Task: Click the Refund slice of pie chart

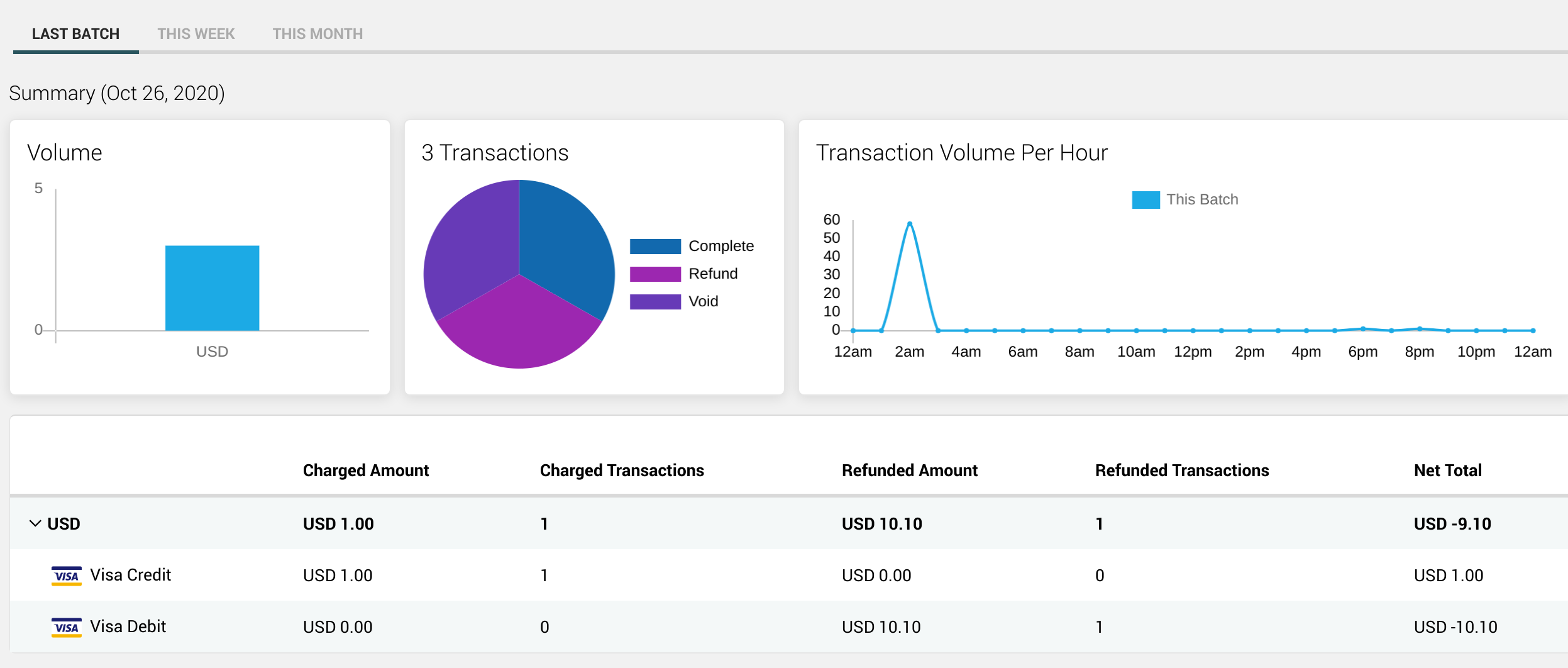Action: pyautogui.click(x=519, y=327)
